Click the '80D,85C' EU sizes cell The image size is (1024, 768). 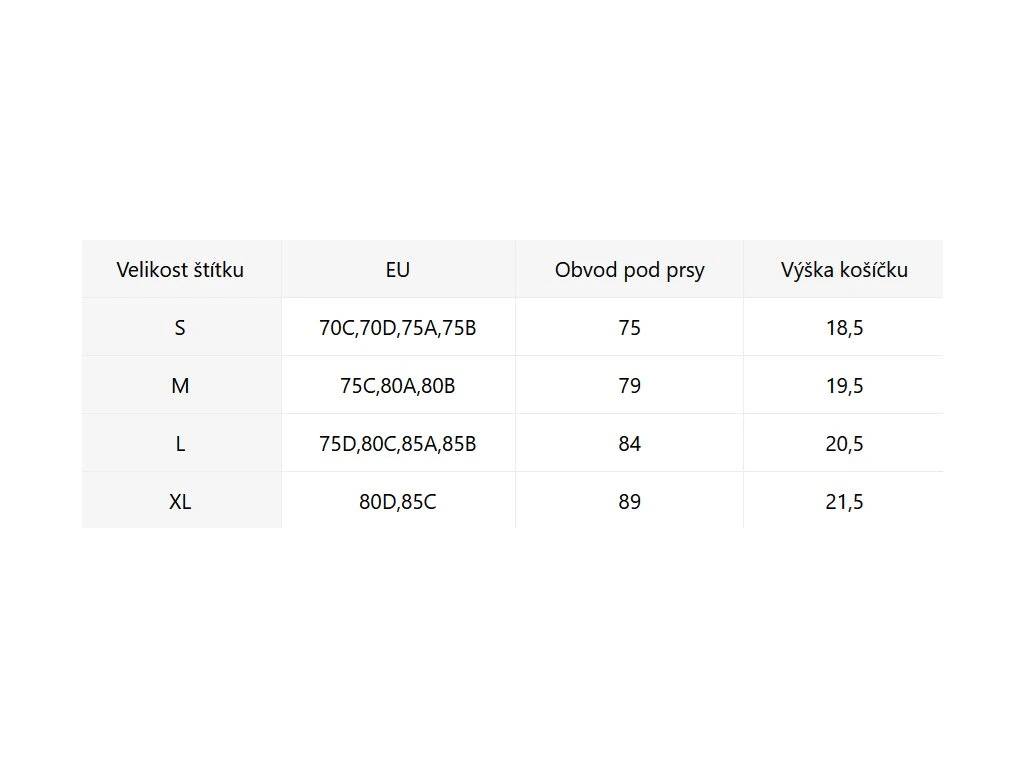pos(398,502)
